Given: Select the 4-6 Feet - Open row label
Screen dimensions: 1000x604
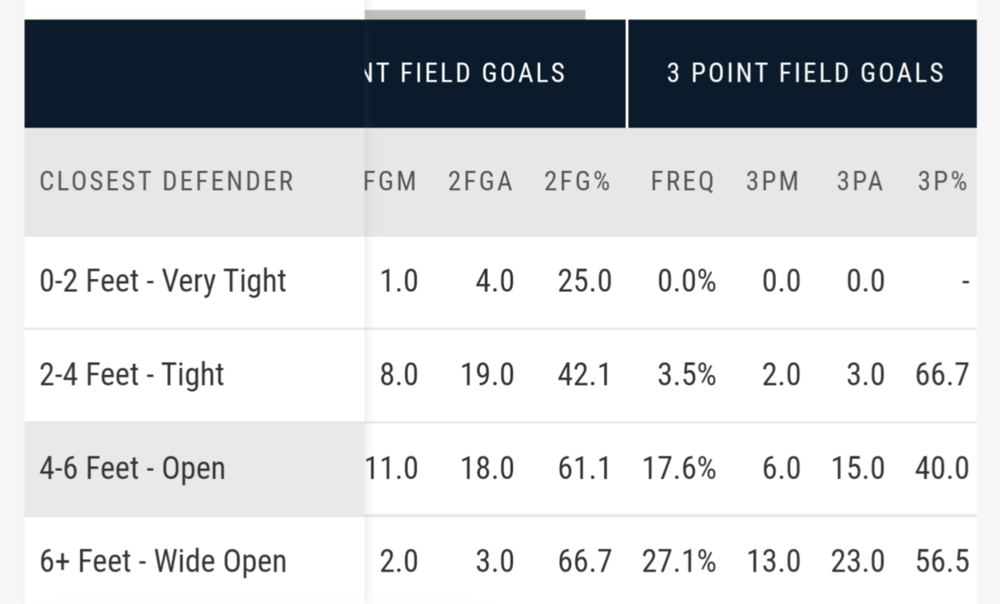Looking at the screenshot, I should [x=132, y=468].
